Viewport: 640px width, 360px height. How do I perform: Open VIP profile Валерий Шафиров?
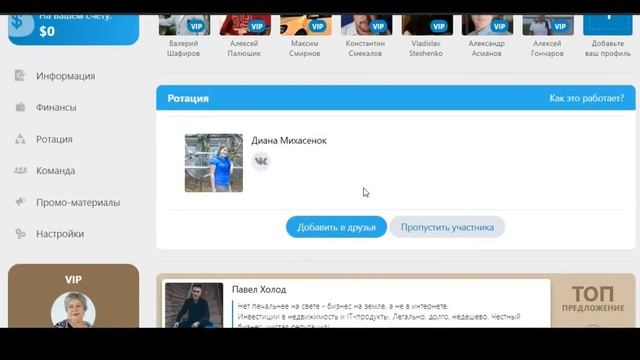[184, 36]
